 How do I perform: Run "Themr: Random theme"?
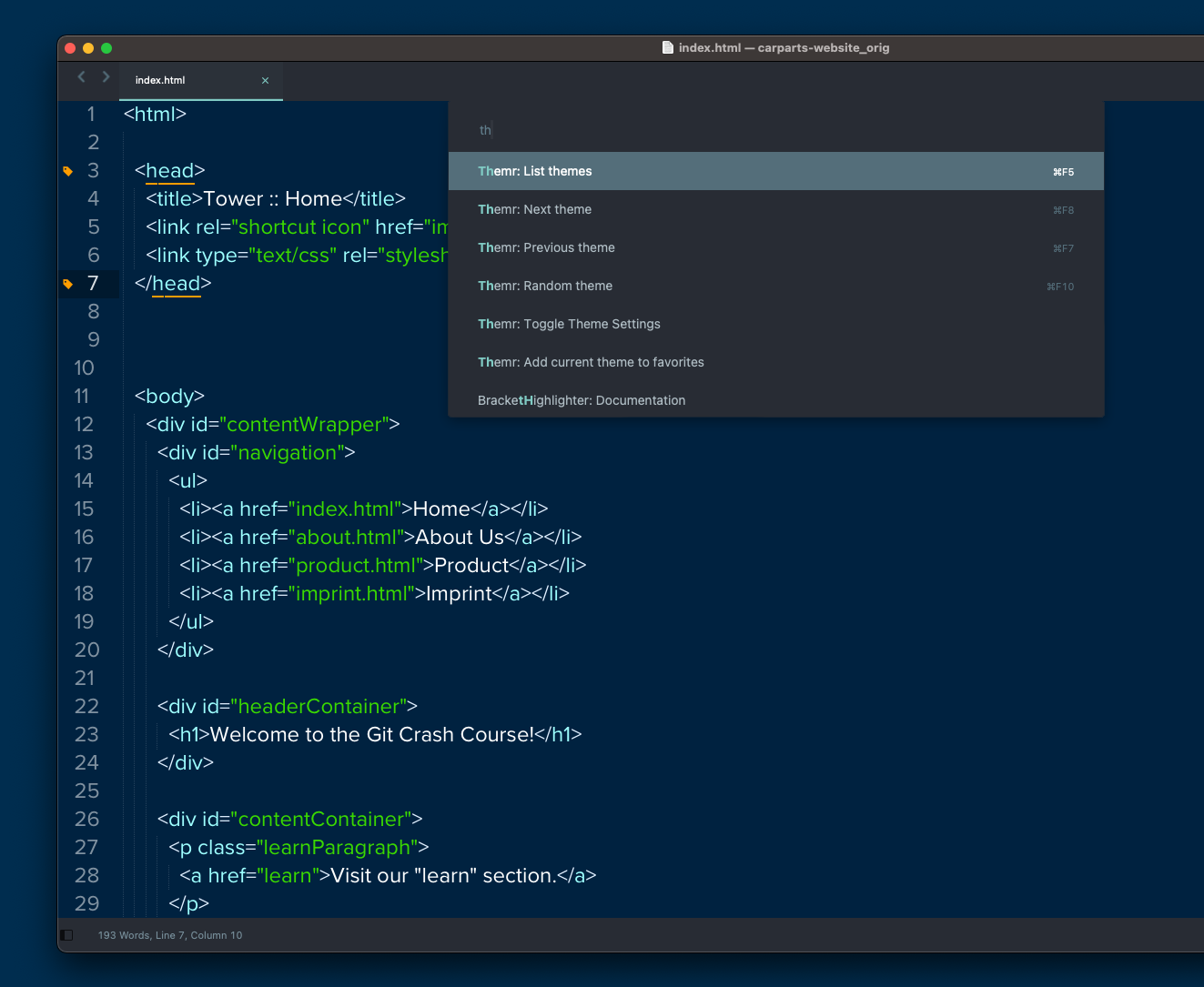[775, 286]
